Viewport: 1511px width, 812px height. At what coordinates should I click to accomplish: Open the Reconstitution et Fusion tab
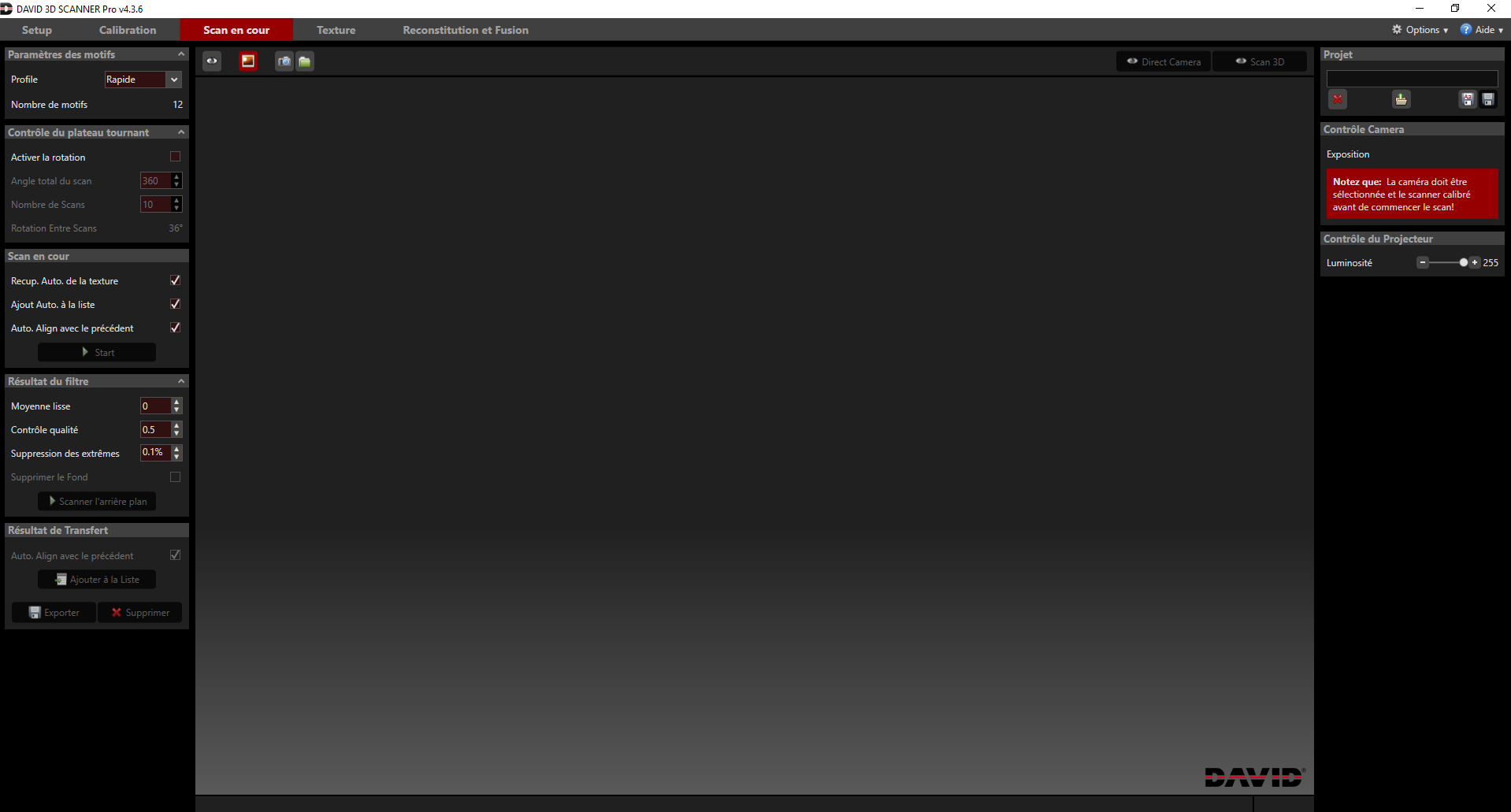[x=466, y=30]
